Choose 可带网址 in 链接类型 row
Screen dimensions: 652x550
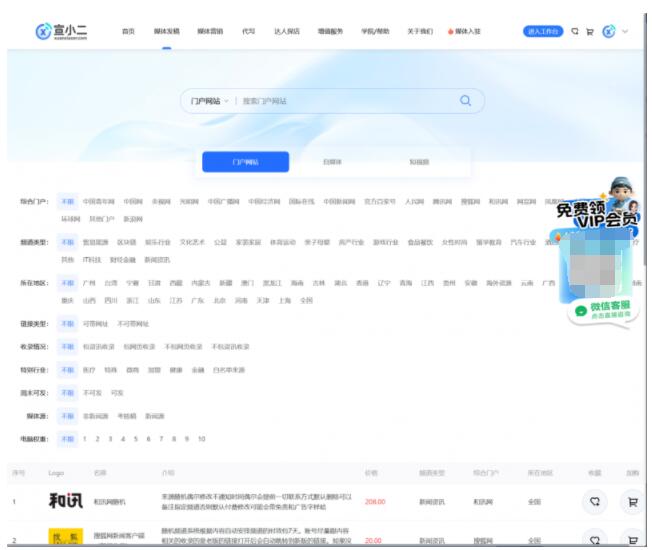tap(95, 324)
